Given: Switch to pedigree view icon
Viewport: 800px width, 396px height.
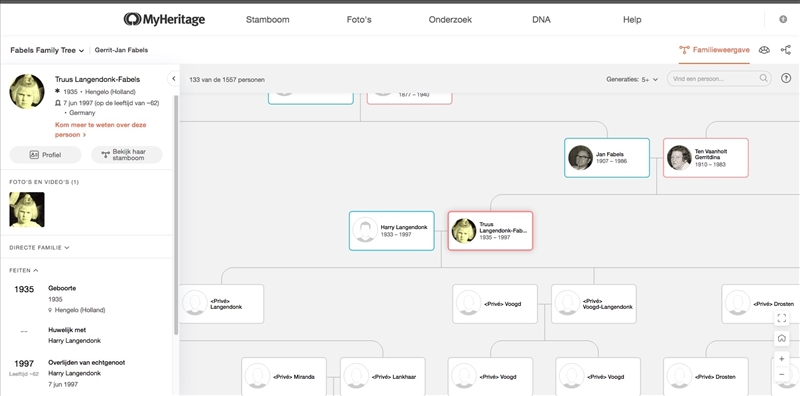Looking at the screenshot, I should tap(786, 50).
